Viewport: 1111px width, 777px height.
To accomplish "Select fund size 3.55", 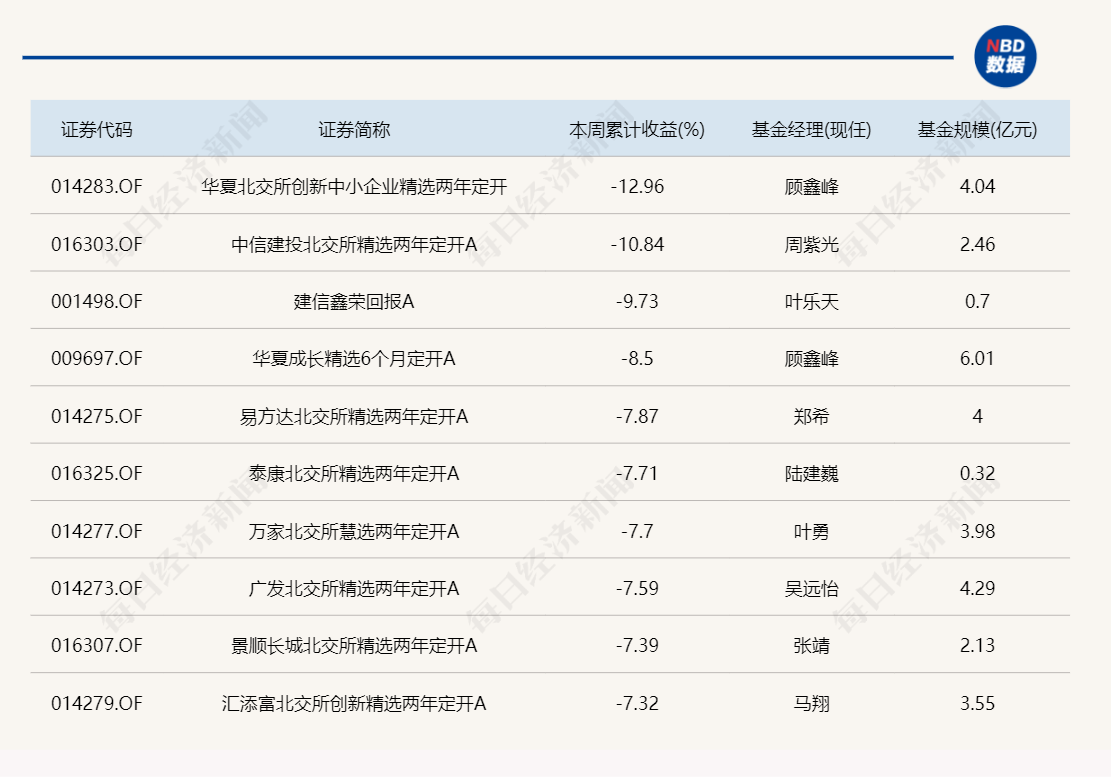I will pyautogui.click(x=977, y=704).
